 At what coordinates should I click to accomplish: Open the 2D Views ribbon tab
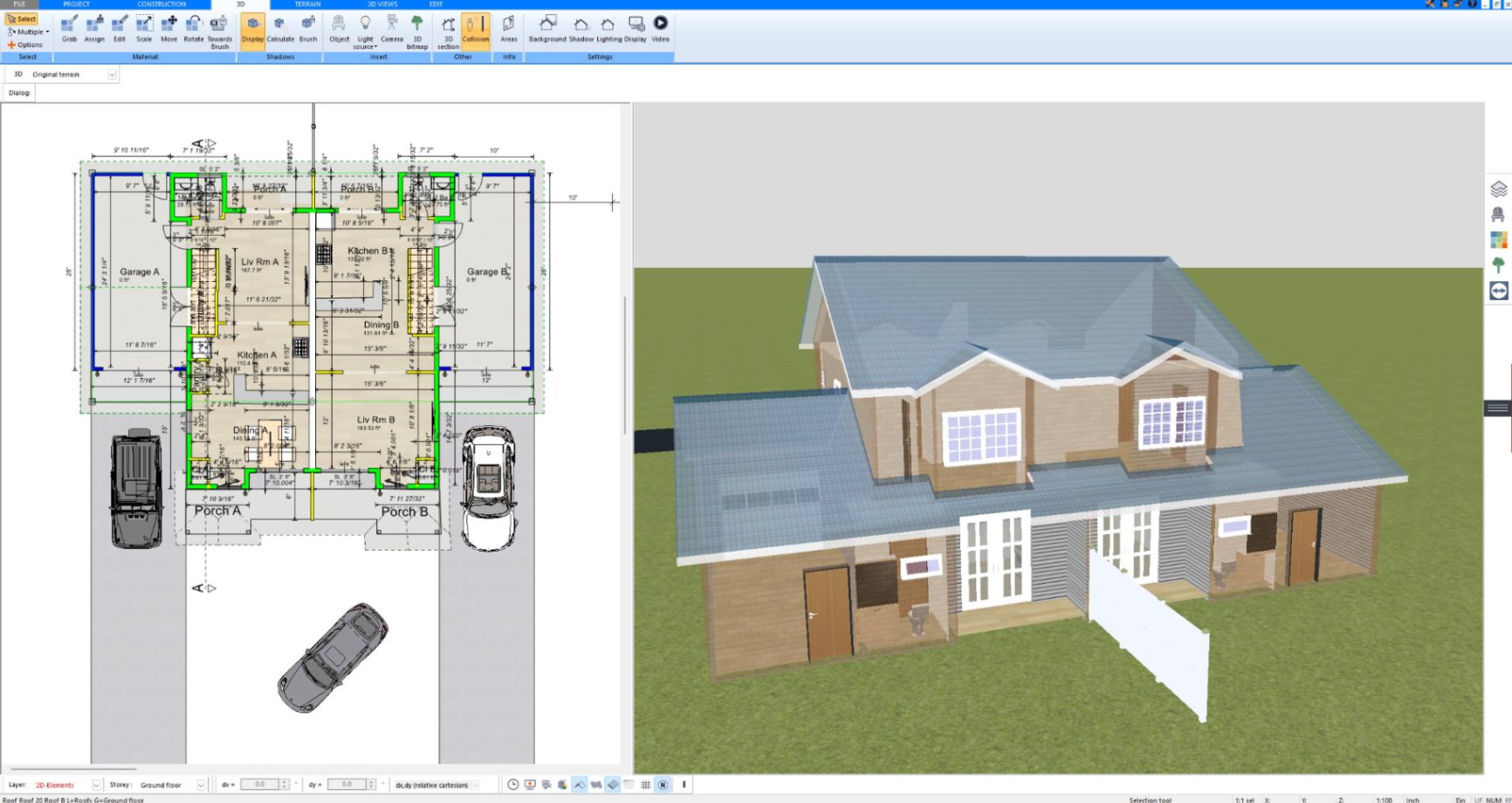coord(382,4)
